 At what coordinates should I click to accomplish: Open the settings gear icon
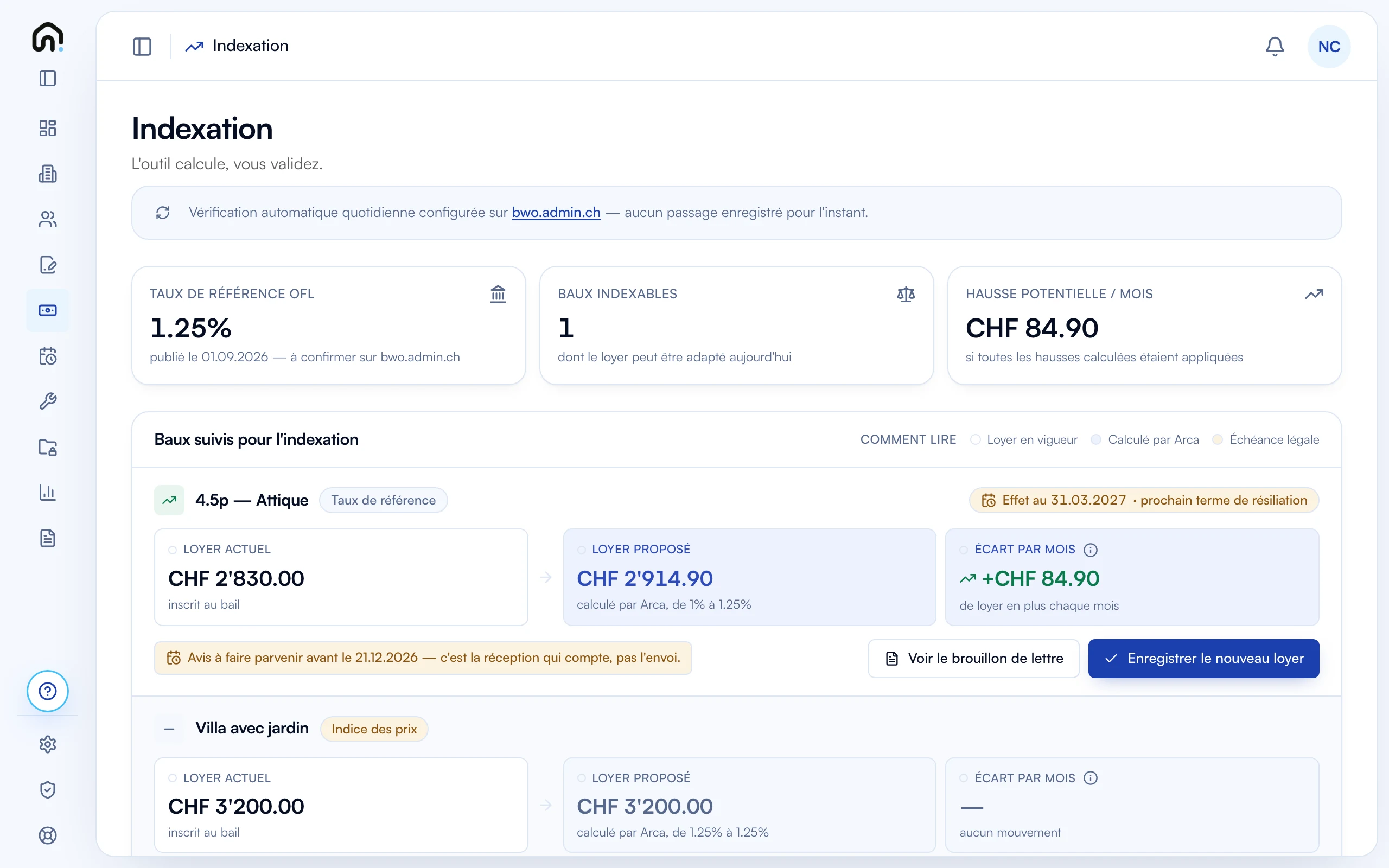coord(48,744)
